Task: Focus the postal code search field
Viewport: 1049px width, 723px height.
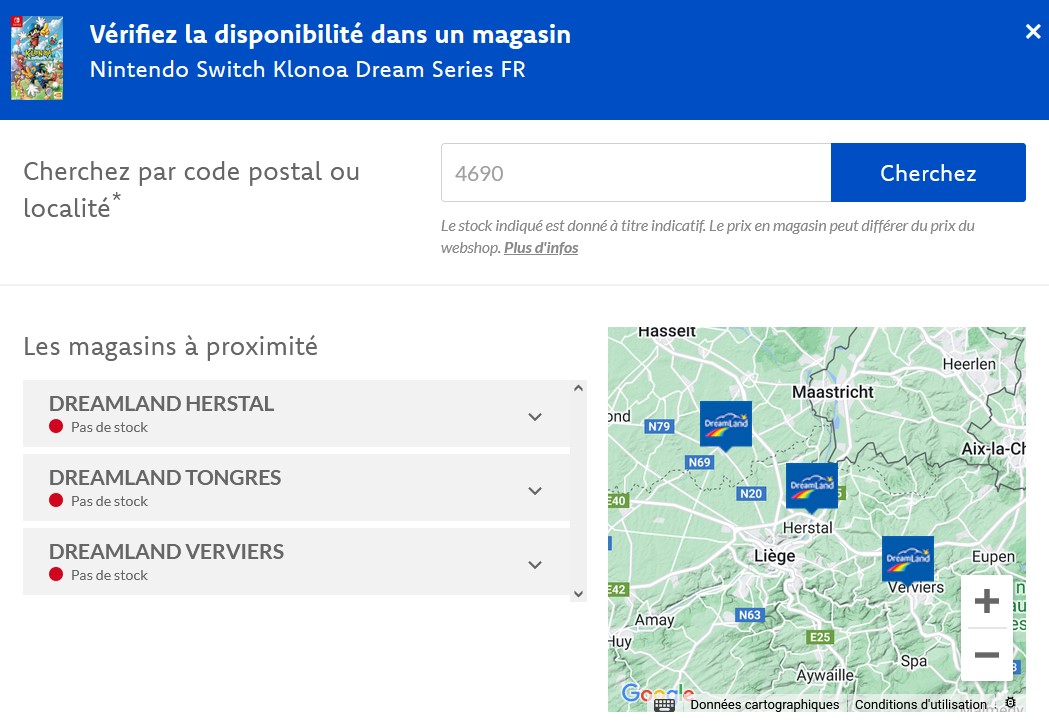Action: 636,173
